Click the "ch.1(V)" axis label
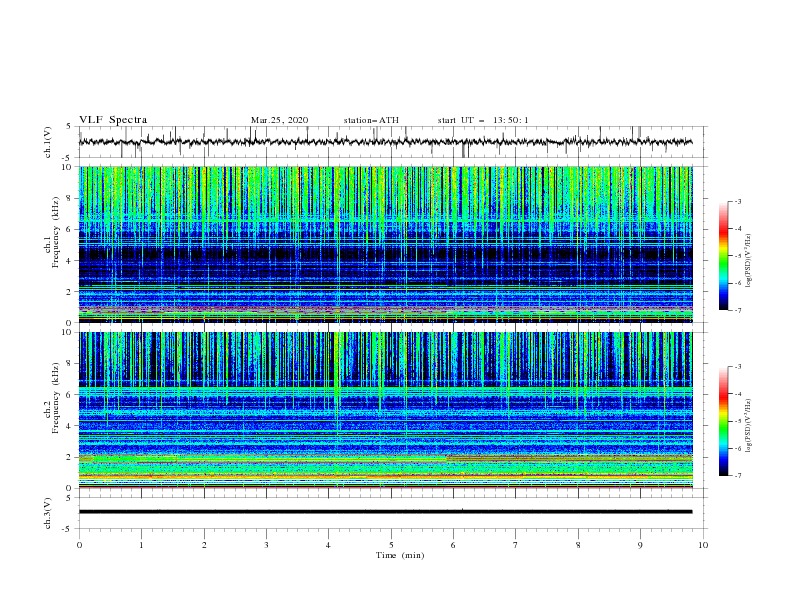This screenshot has width=792, height=612. click(48, 142)
